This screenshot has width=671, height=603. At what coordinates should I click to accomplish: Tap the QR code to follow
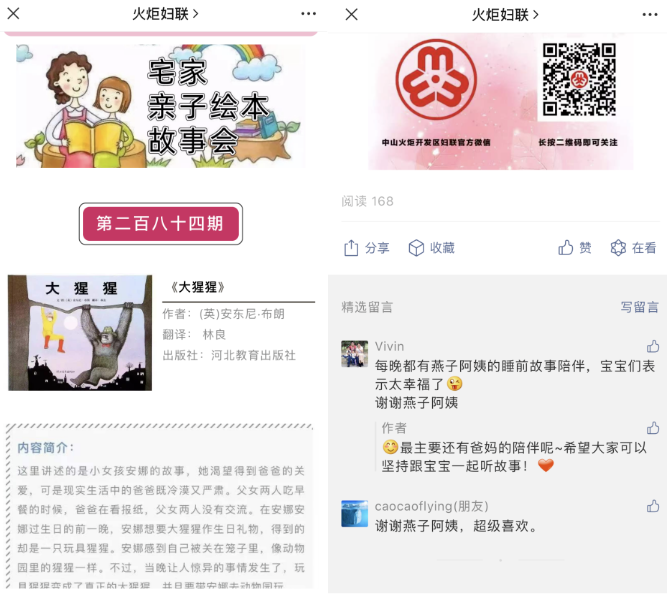(579, 80)
